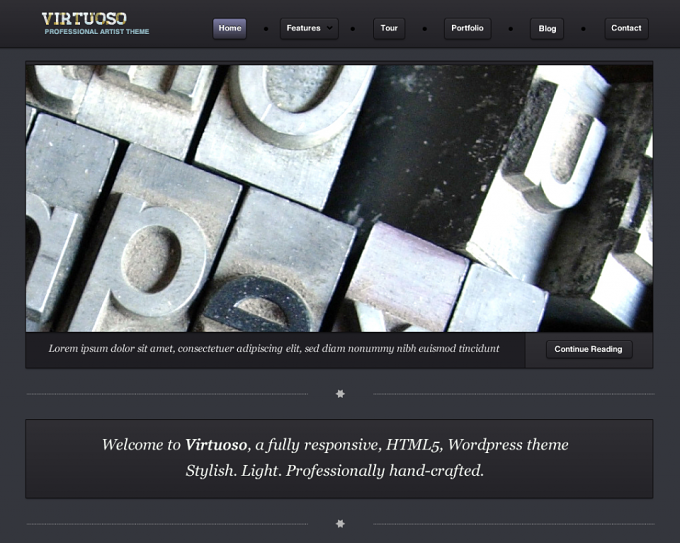Open the Portfolio page
The image size is (680, 543).
[468, 29]
